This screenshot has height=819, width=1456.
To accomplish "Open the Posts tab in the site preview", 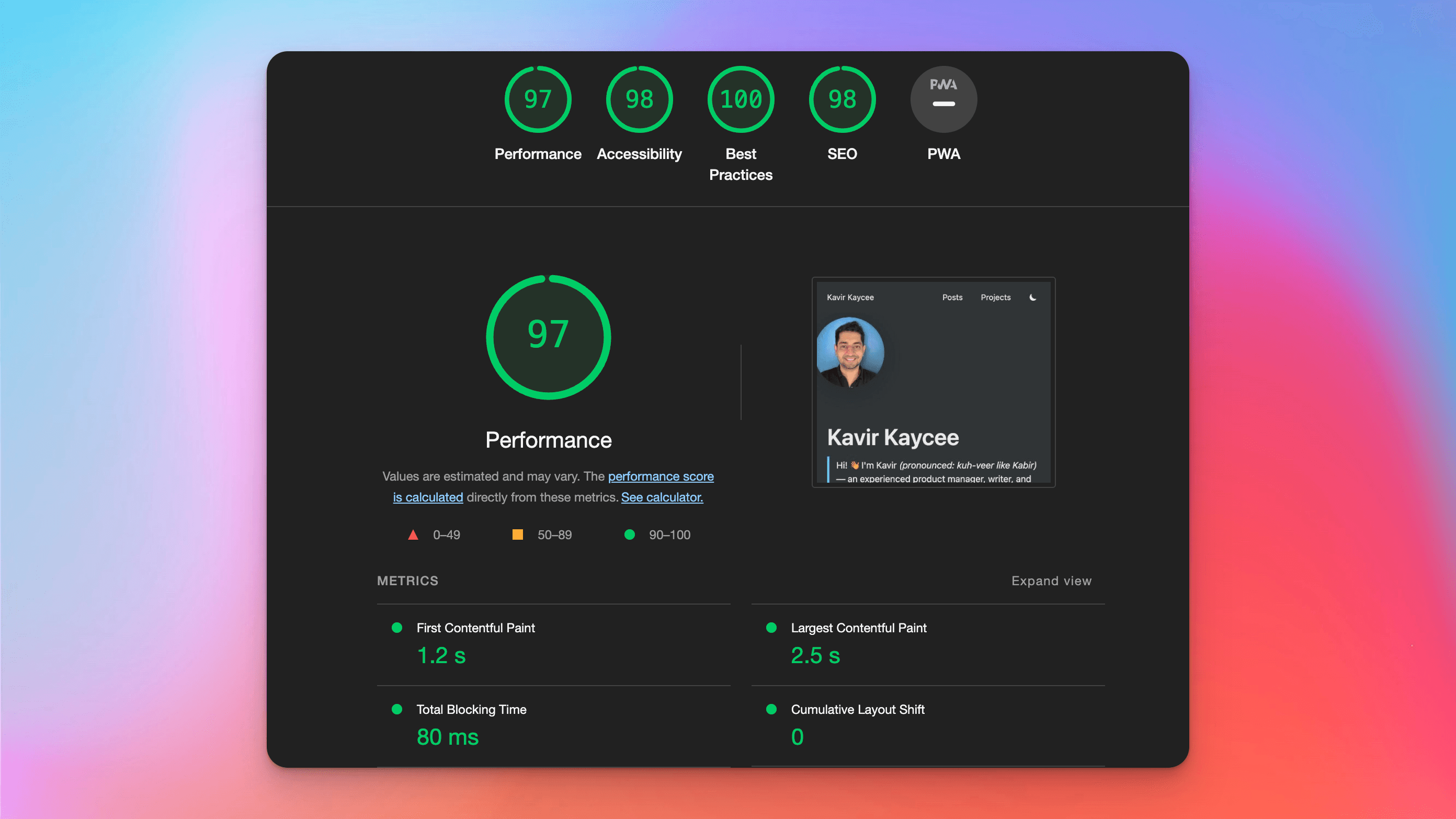I will click(952, 297).
